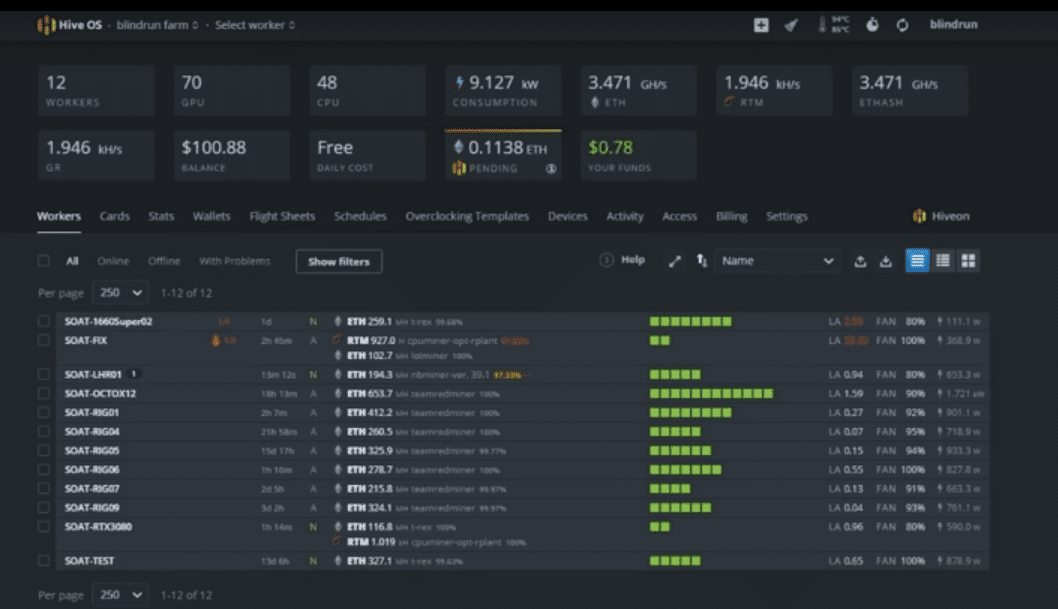Screen dimensions: 1058x609
Task: Filter workers With Problems
Action: pyautogui.click(x=234, y=261)
